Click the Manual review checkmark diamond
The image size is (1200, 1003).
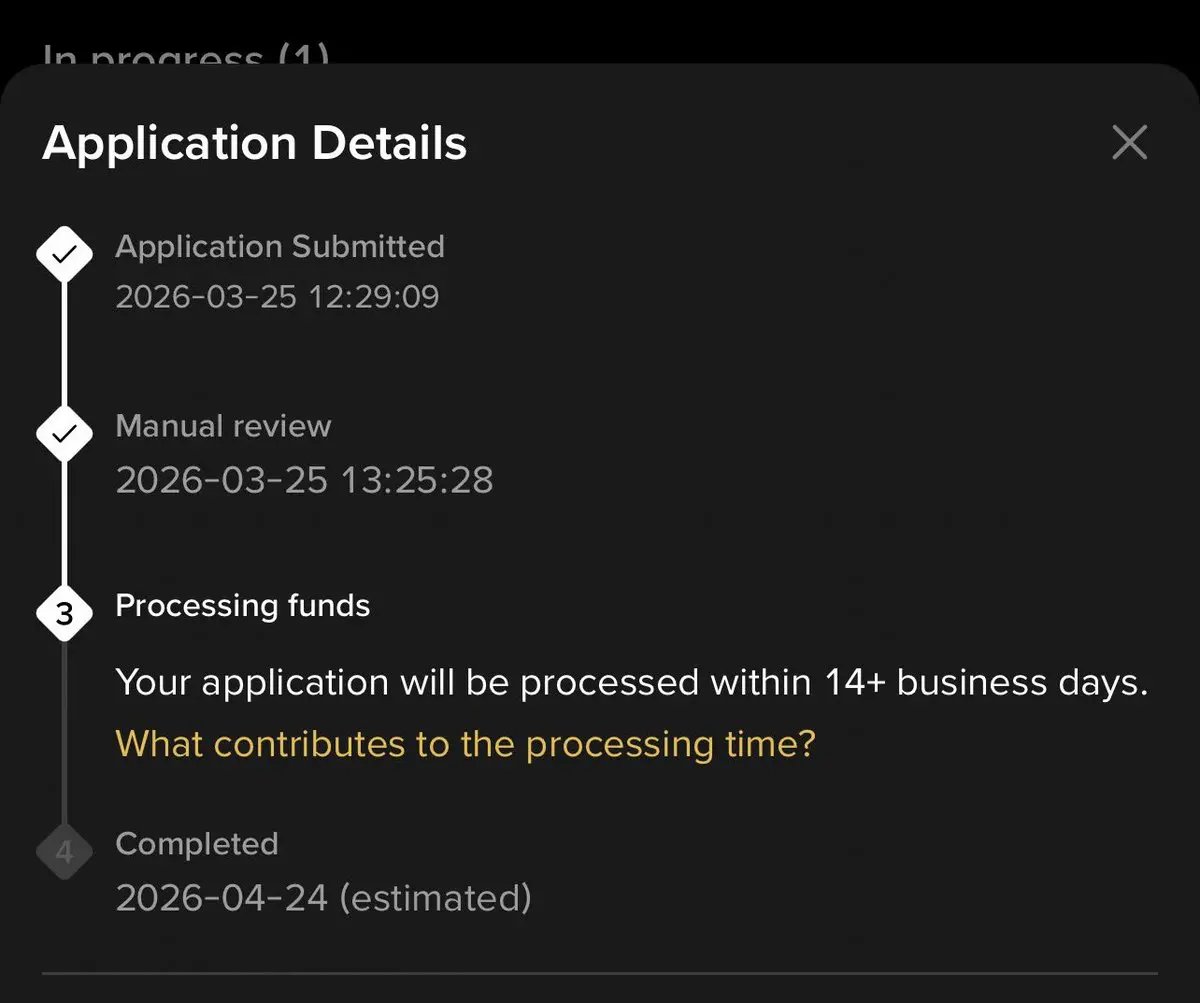[x=64, y=435]
